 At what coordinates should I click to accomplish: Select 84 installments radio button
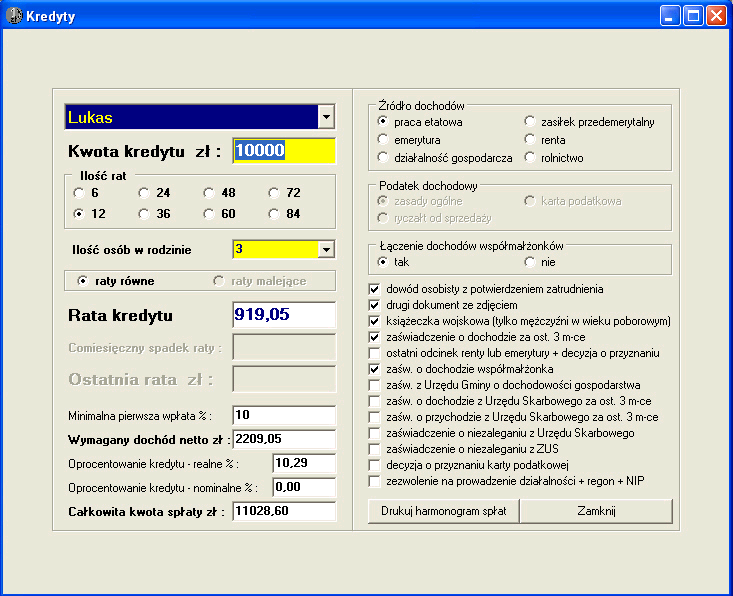274,214
